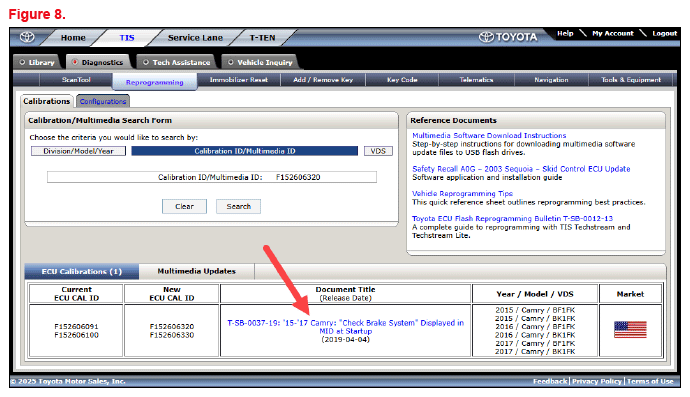Viewport: 690px width, 397px height.
Task: Select the ECU Calibrations (1) tab
Action: (82, 272)
